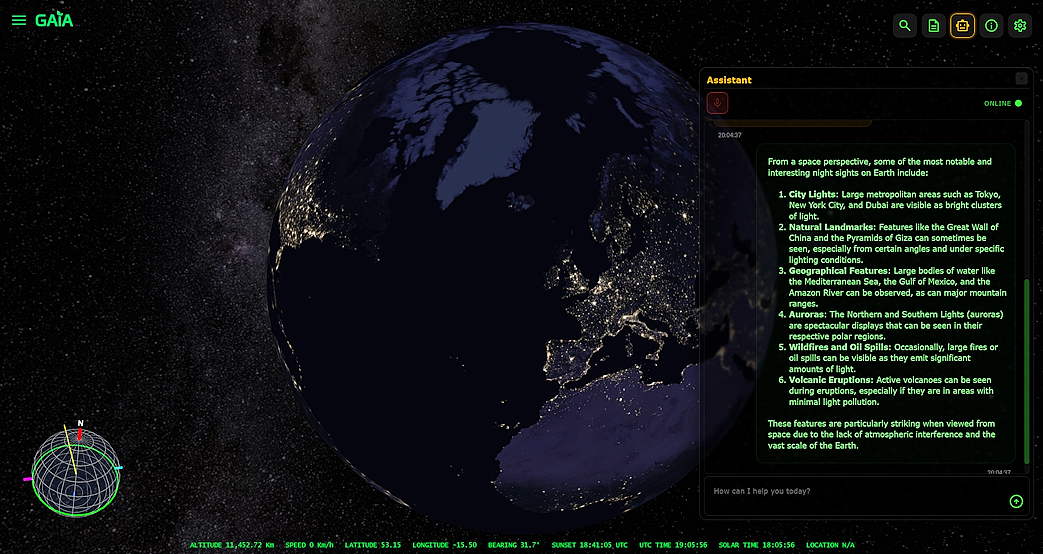Click the compass globe's N marker
Screen dimensions: 1043x554
pyautogui.click(x=80, y=423)
